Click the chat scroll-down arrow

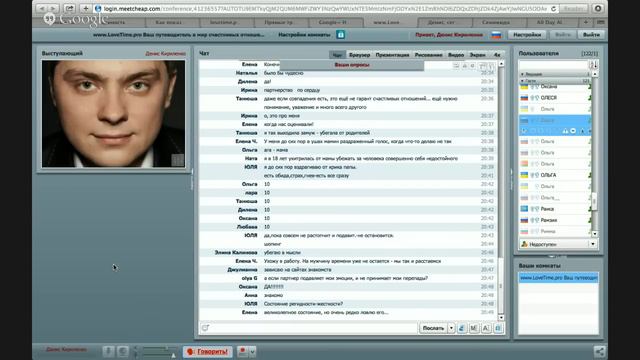501,318
